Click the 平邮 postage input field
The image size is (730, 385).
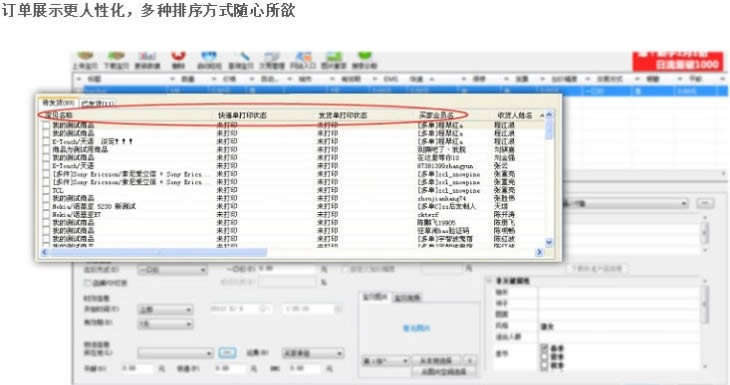pos(137,368)
